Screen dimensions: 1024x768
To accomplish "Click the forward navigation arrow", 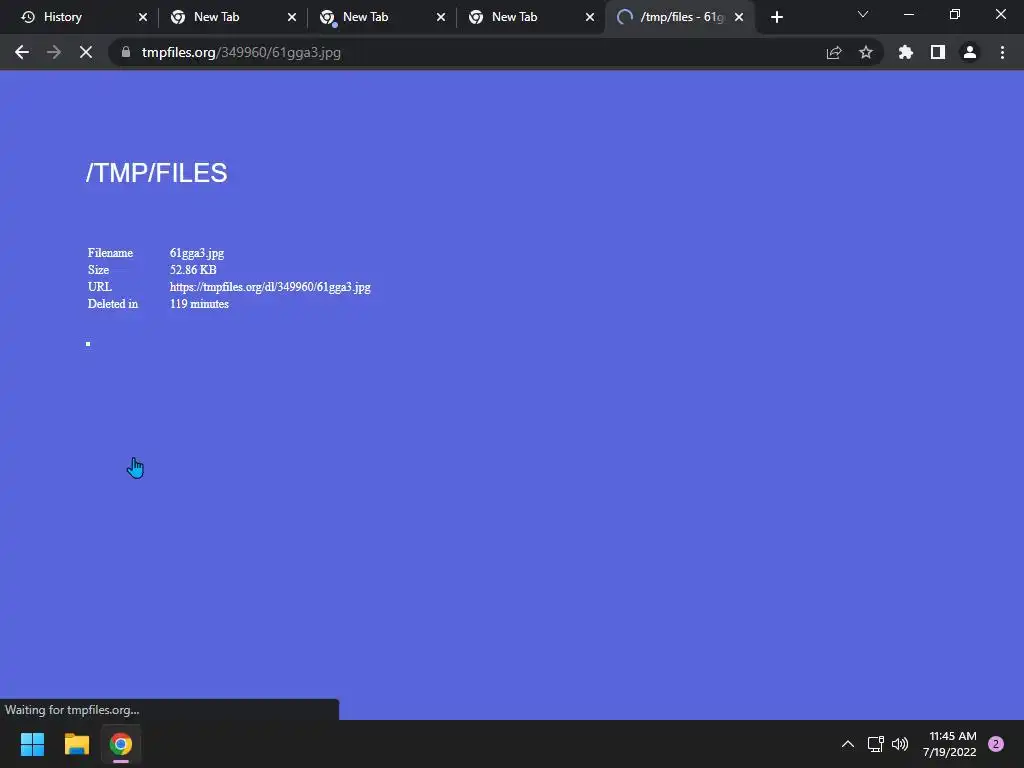I will tap(54, 52).
